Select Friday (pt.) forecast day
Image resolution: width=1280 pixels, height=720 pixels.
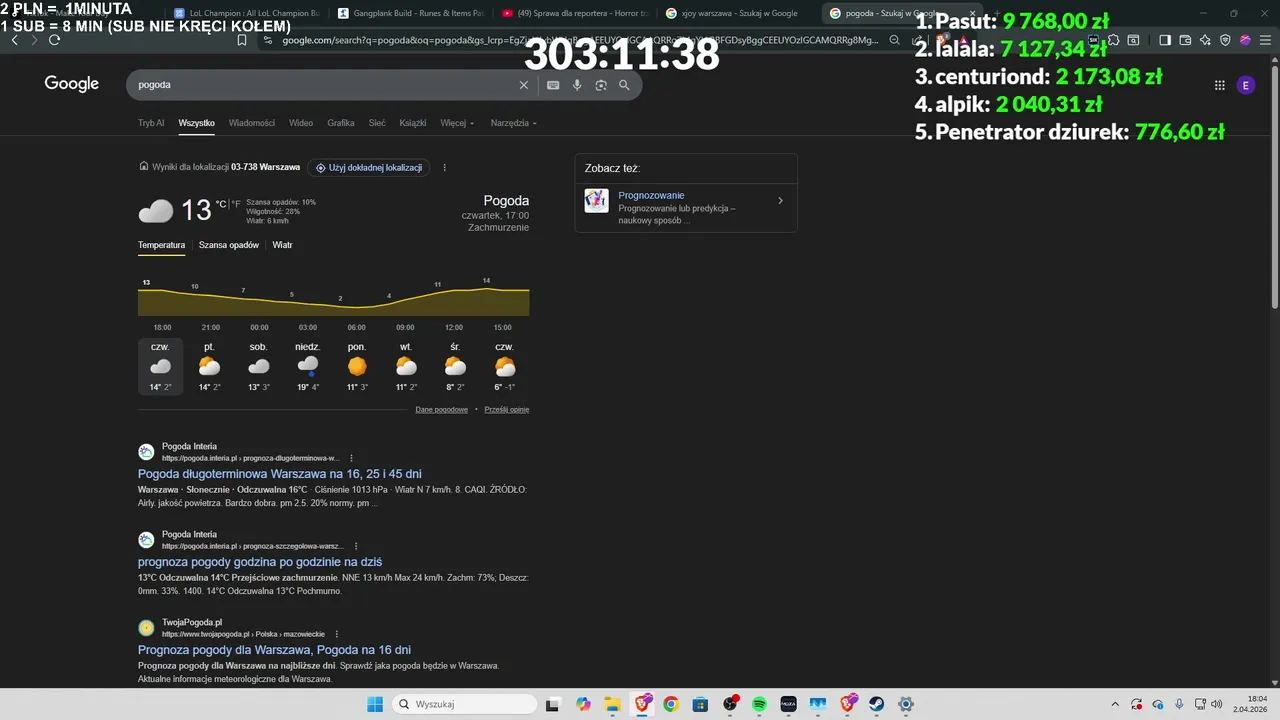coord(209,366)
